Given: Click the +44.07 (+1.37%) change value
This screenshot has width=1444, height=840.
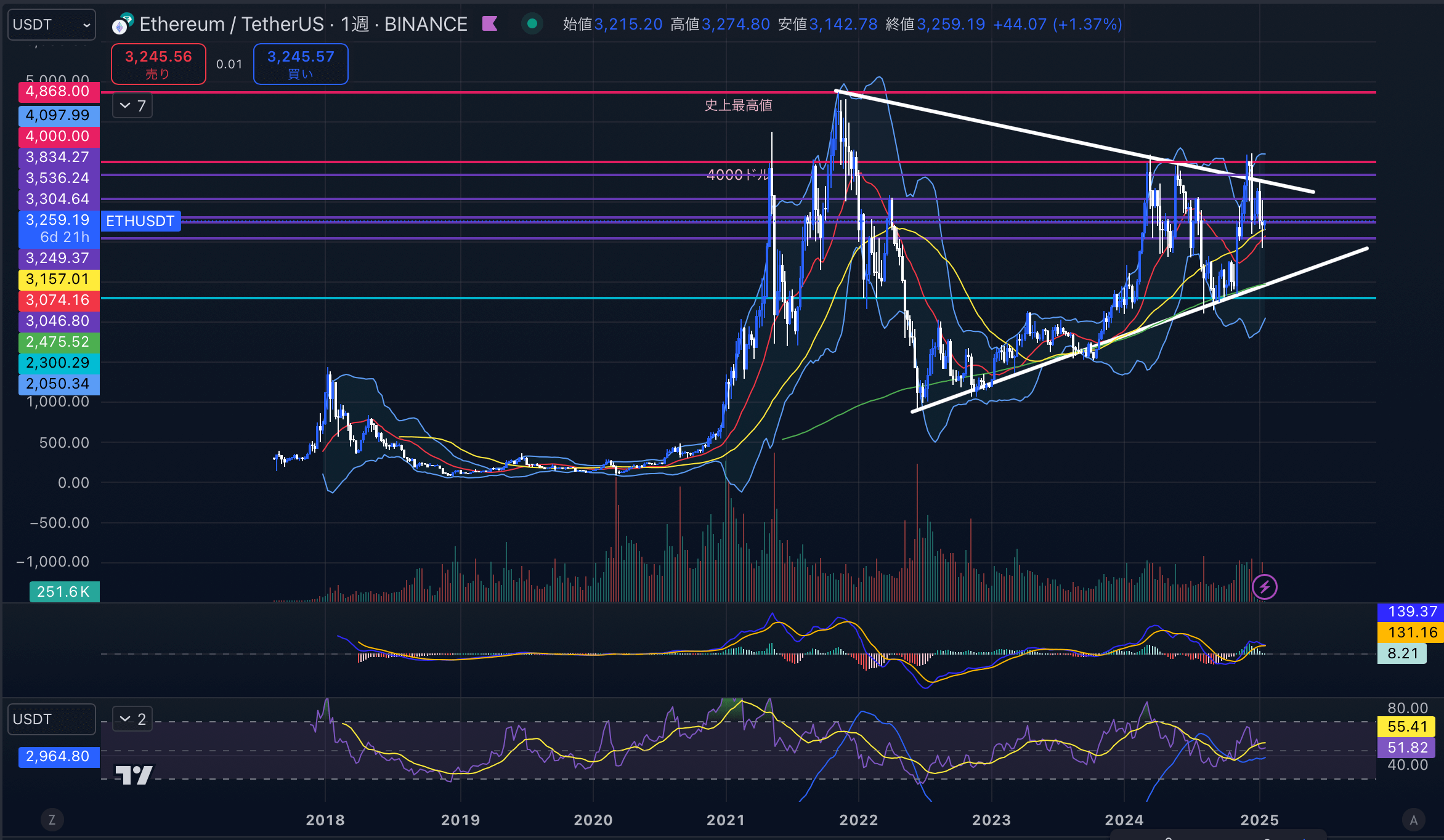Looking at the screenshot, I should [1058, 24].
